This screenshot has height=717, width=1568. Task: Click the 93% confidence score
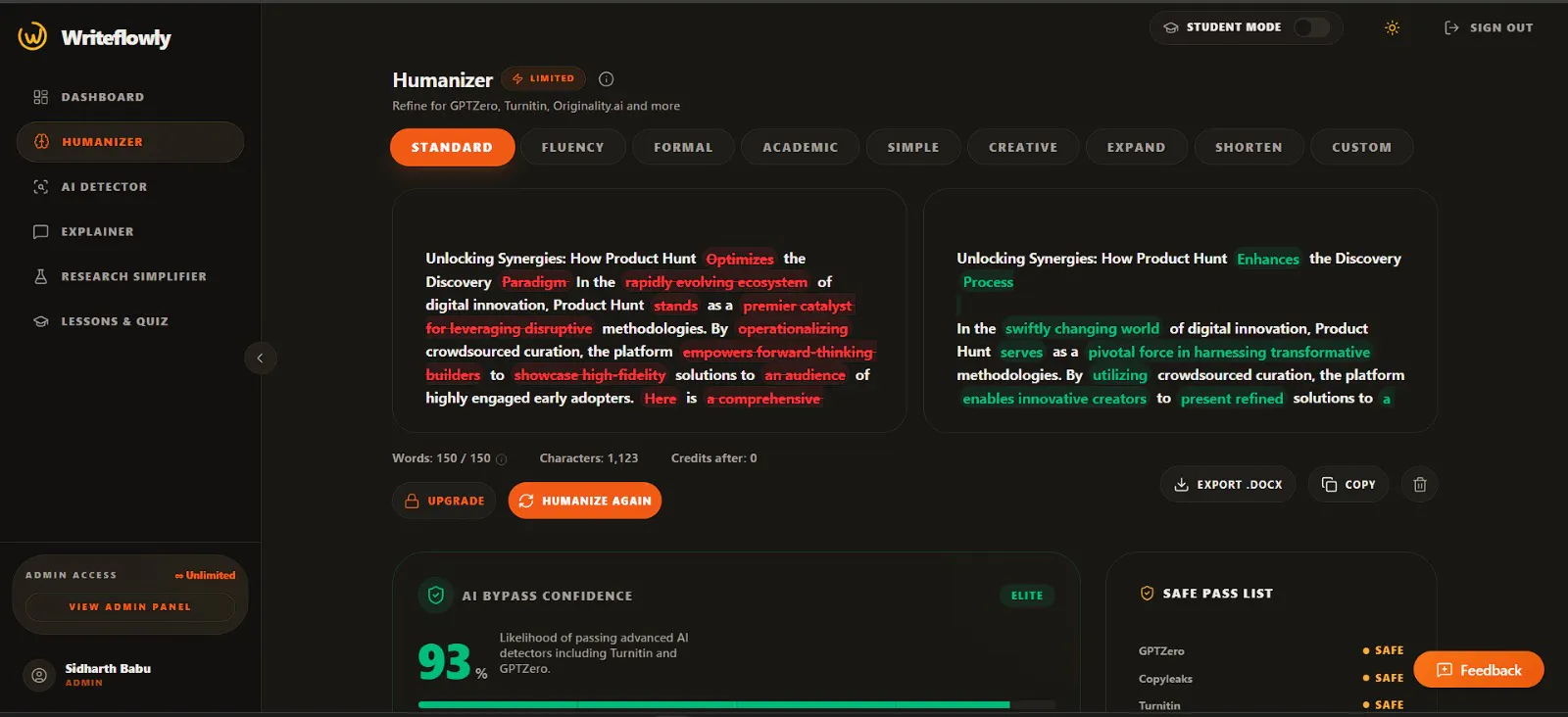[452, 662]
